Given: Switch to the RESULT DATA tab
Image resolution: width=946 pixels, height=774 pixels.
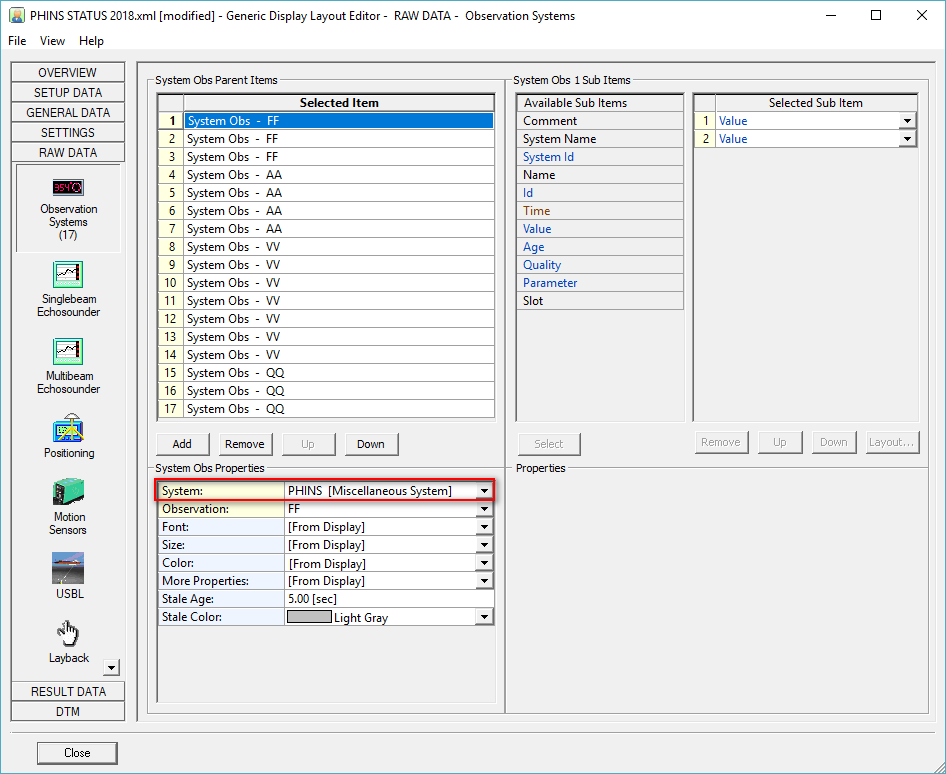Looking at the screenshot, I should 68,691.
